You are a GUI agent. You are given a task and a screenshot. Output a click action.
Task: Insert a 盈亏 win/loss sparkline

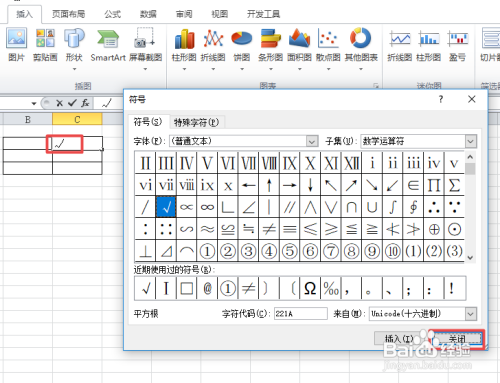[457, 45]
